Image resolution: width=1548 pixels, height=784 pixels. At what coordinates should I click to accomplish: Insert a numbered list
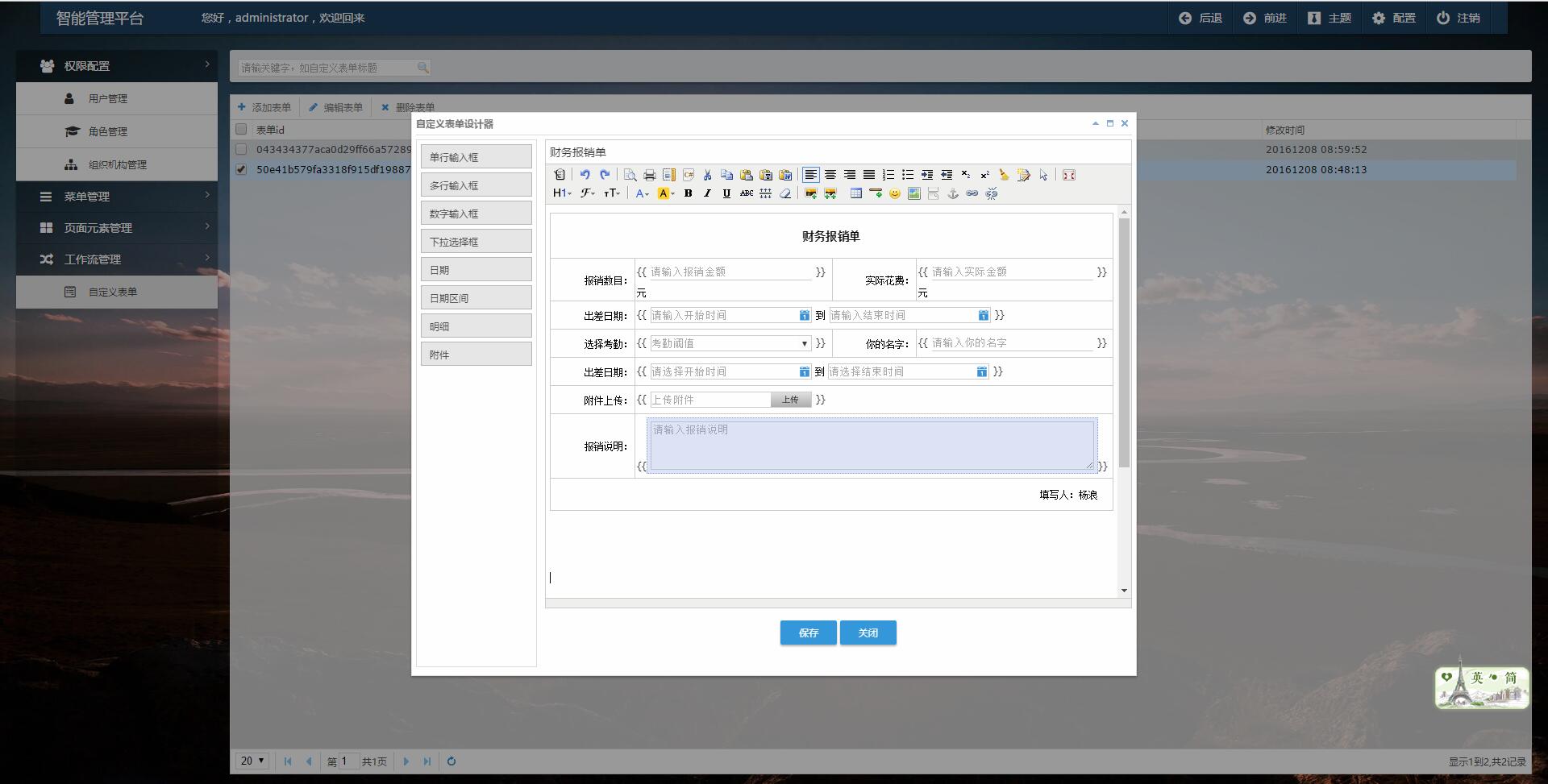pos(888,175)
